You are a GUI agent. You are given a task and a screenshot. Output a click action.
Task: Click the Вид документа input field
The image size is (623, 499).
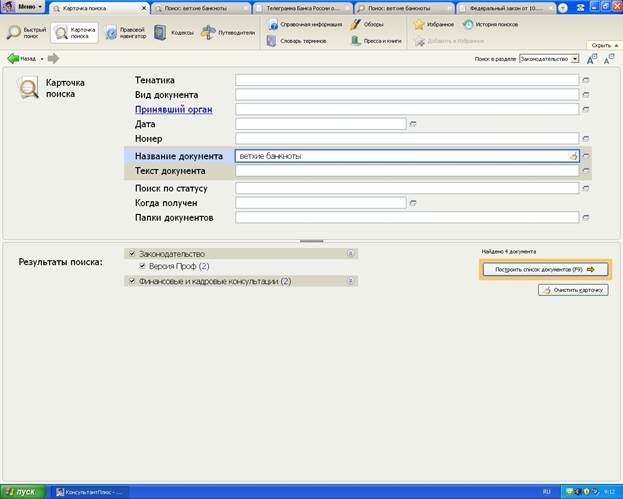(x=407, y=95)
